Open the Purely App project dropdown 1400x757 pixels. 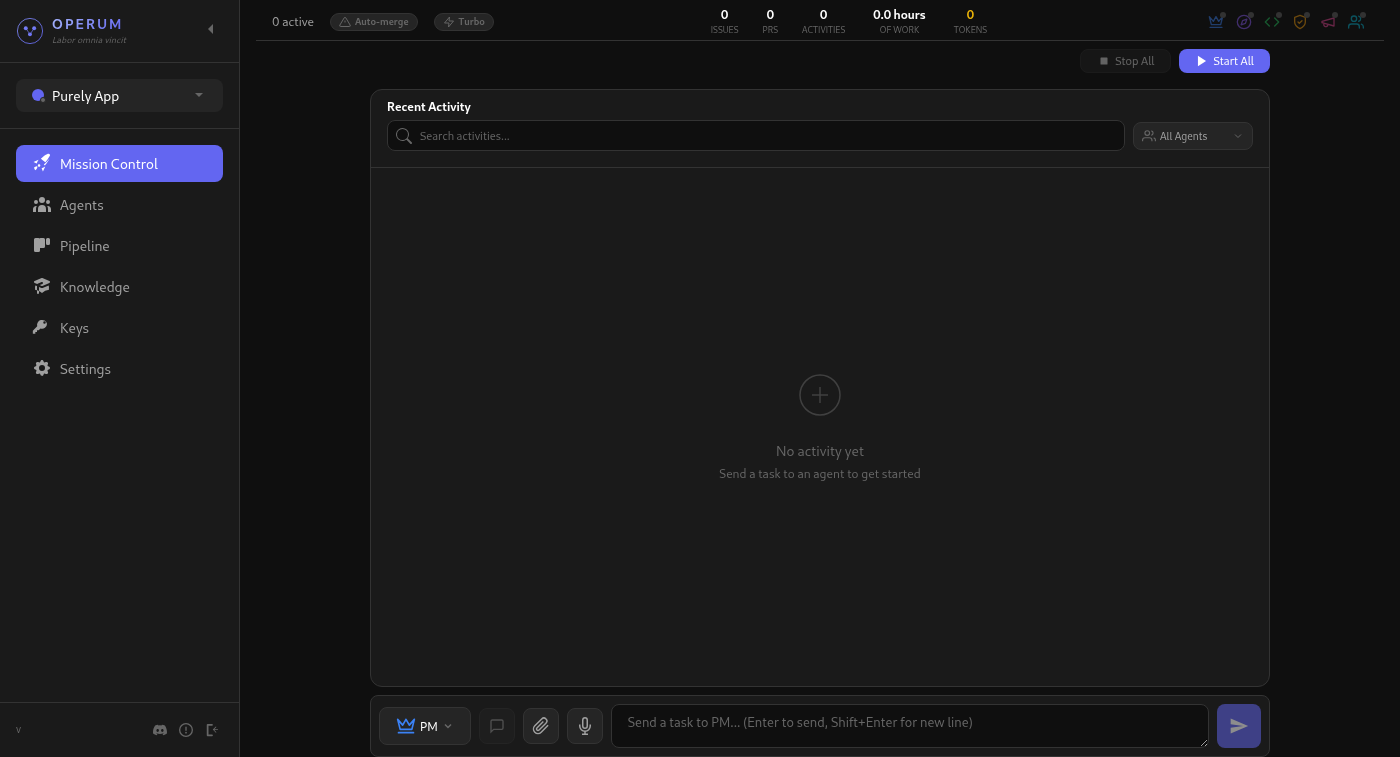(x=119, y=95)
